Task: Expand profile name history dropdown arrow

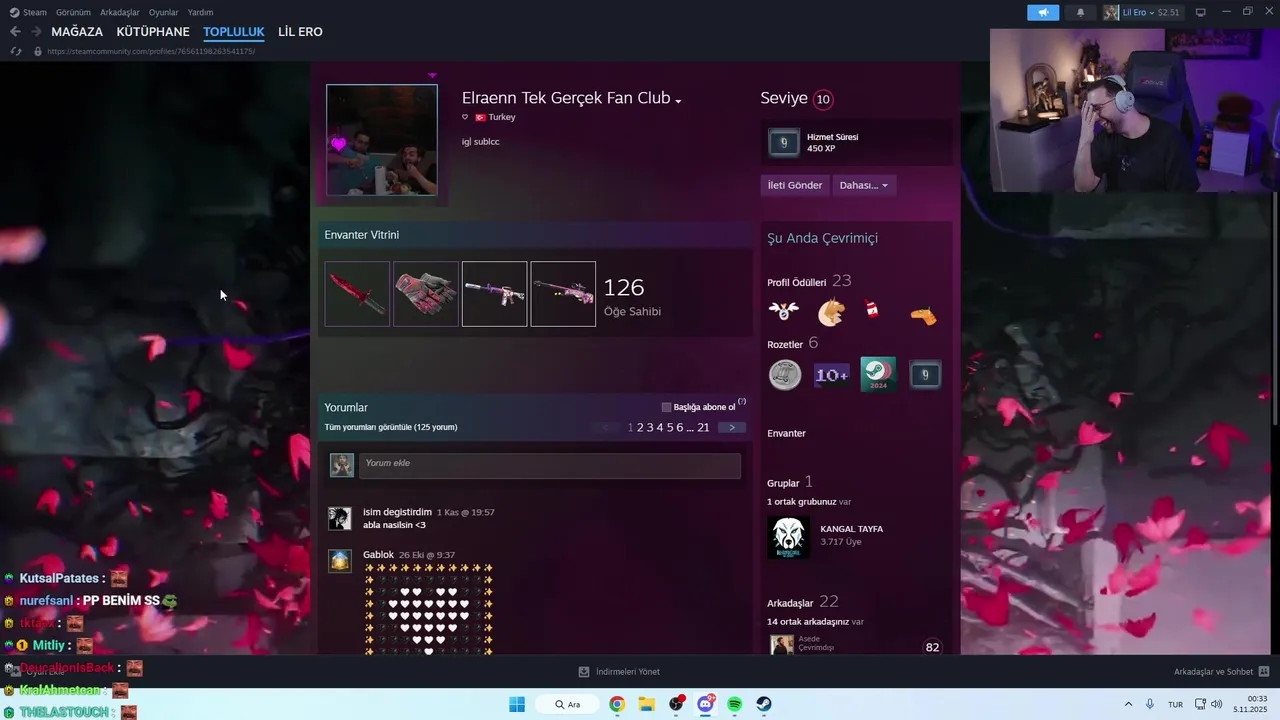Action: [678, 101]
